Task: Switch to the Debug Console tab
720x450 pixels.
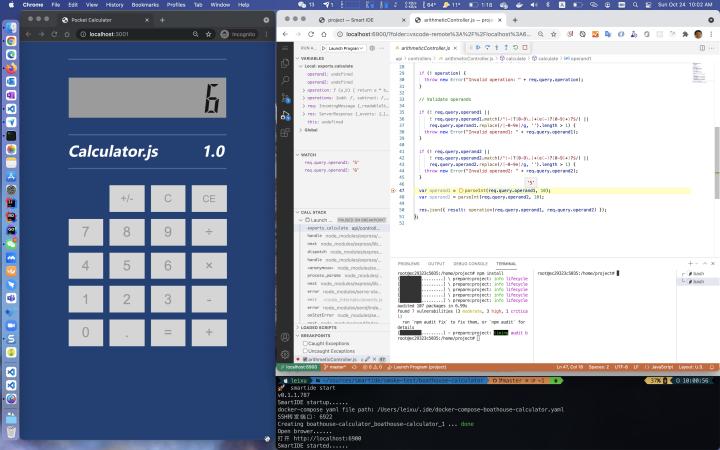Action: click(x=470, y=263)
